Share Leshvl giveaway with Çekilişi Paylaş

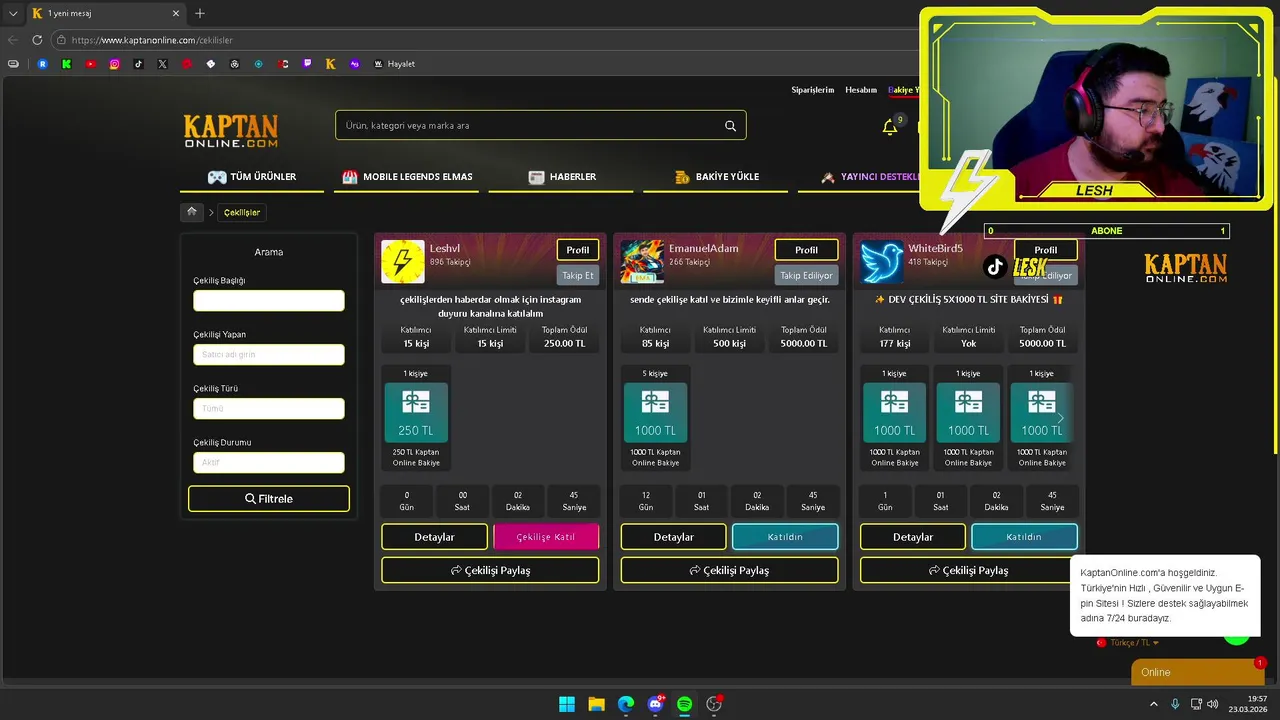pos(490,570)
